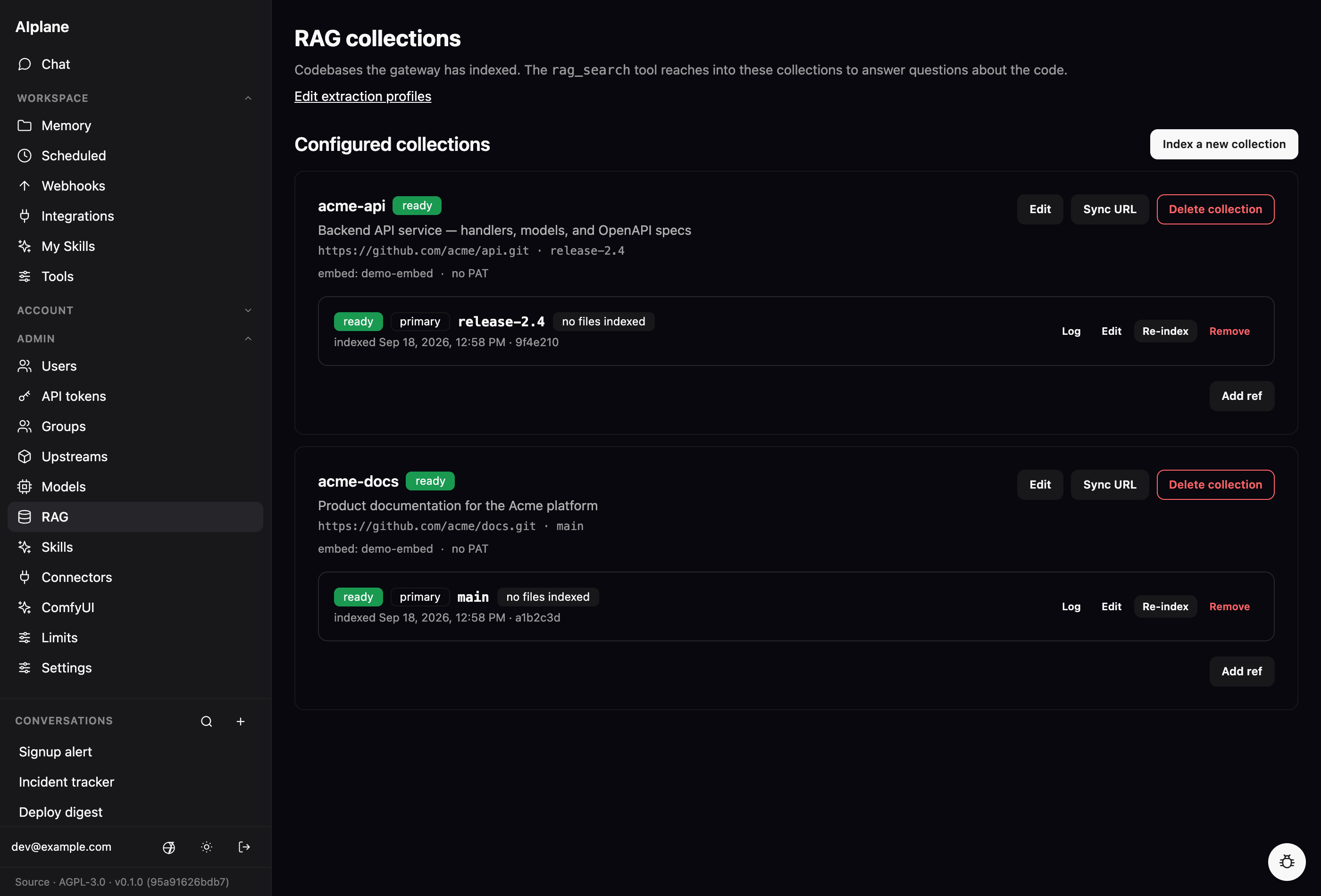1321x896 pixels.
Task: Navigate to Models page
Action: [135, 486]
